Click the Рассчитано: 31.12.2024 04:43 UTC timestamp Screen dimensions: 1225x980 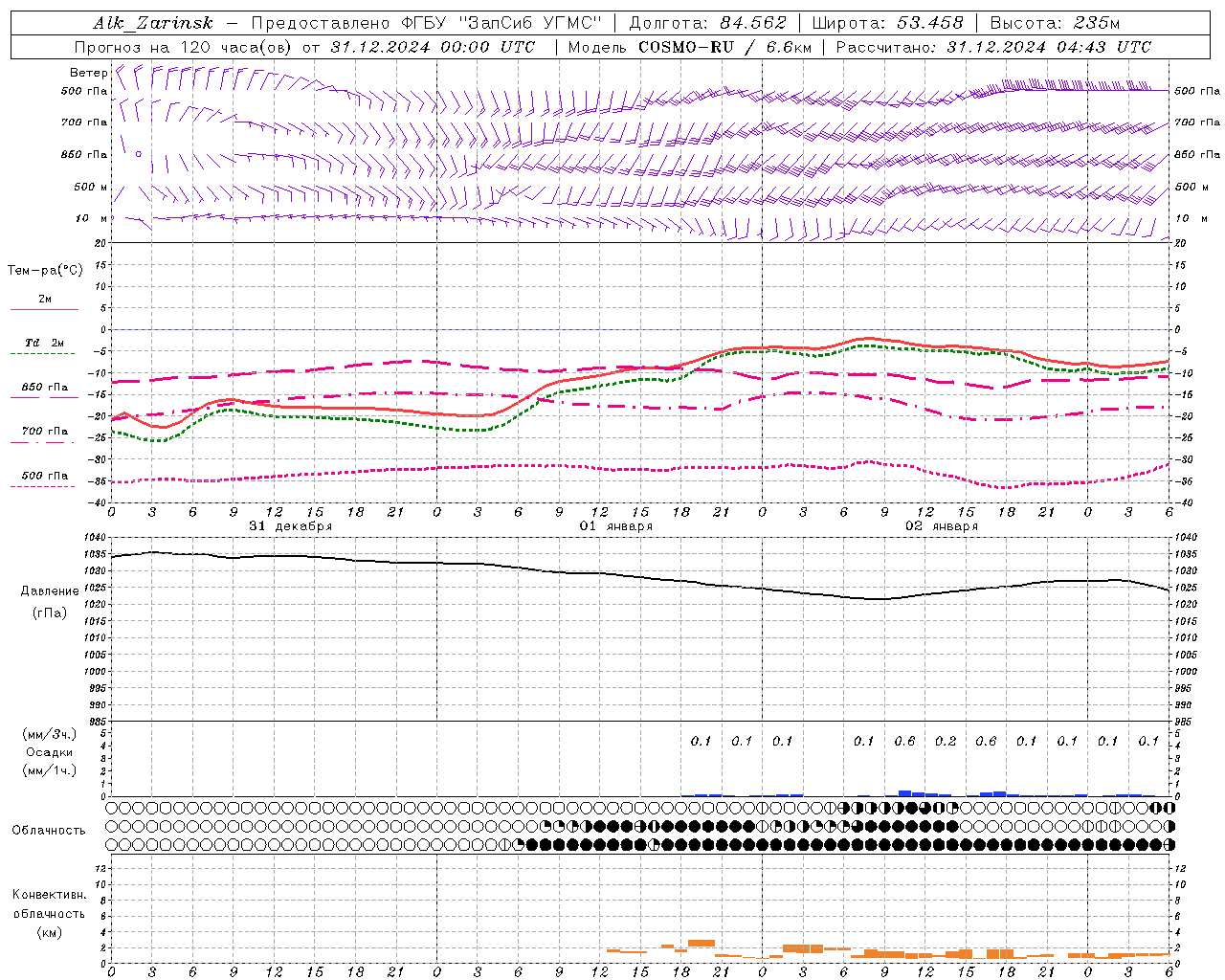[993, 47]
